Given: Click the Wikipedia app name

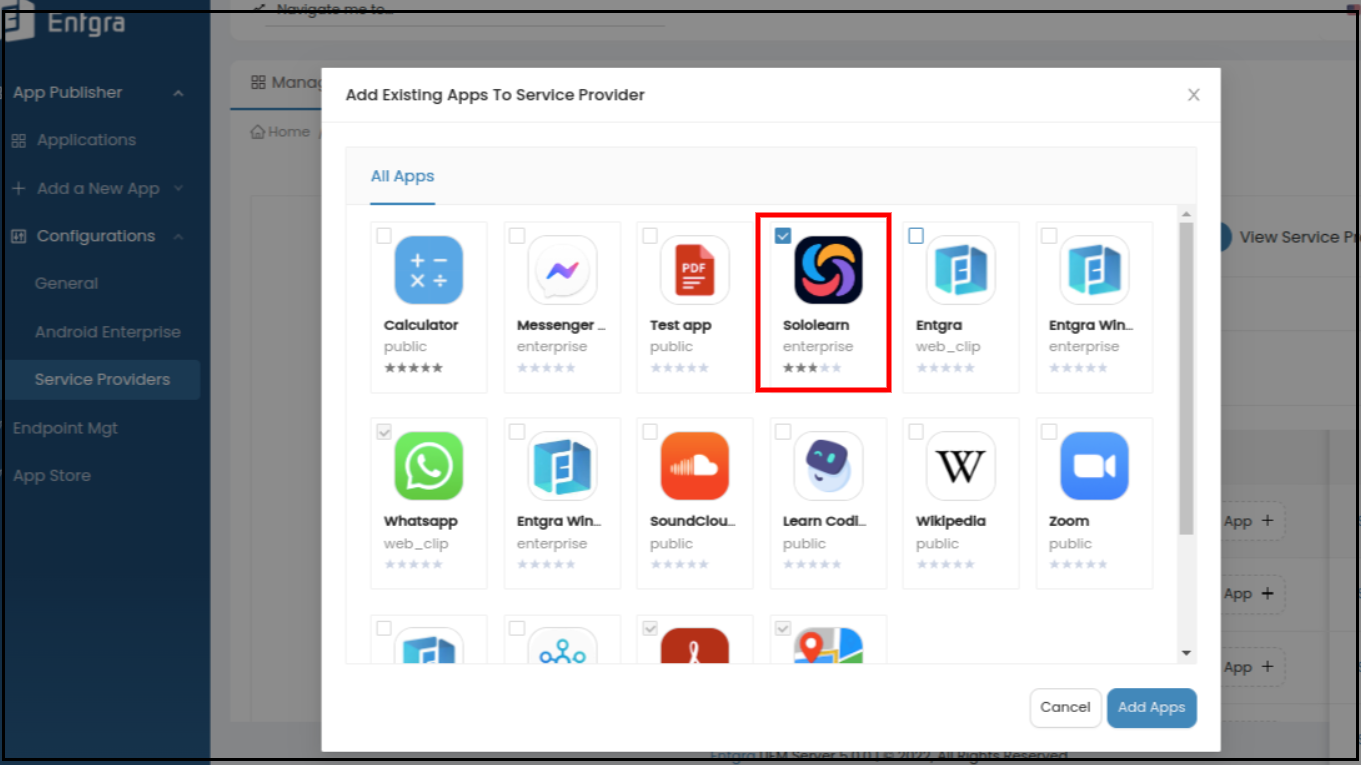Looking at the screenshot, I should 951,521.
